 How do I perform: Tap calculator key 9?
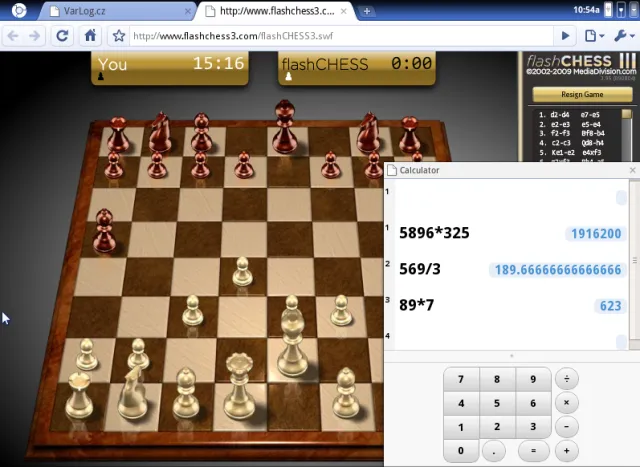pos(533,379)
